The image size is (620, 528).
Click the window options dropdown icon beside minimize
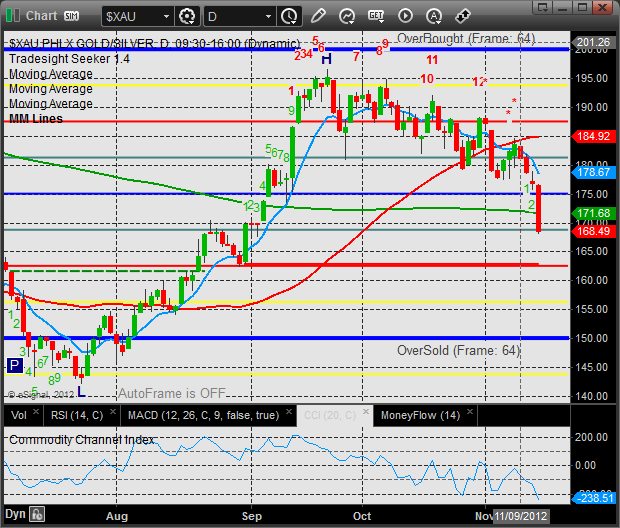point(543,7)
